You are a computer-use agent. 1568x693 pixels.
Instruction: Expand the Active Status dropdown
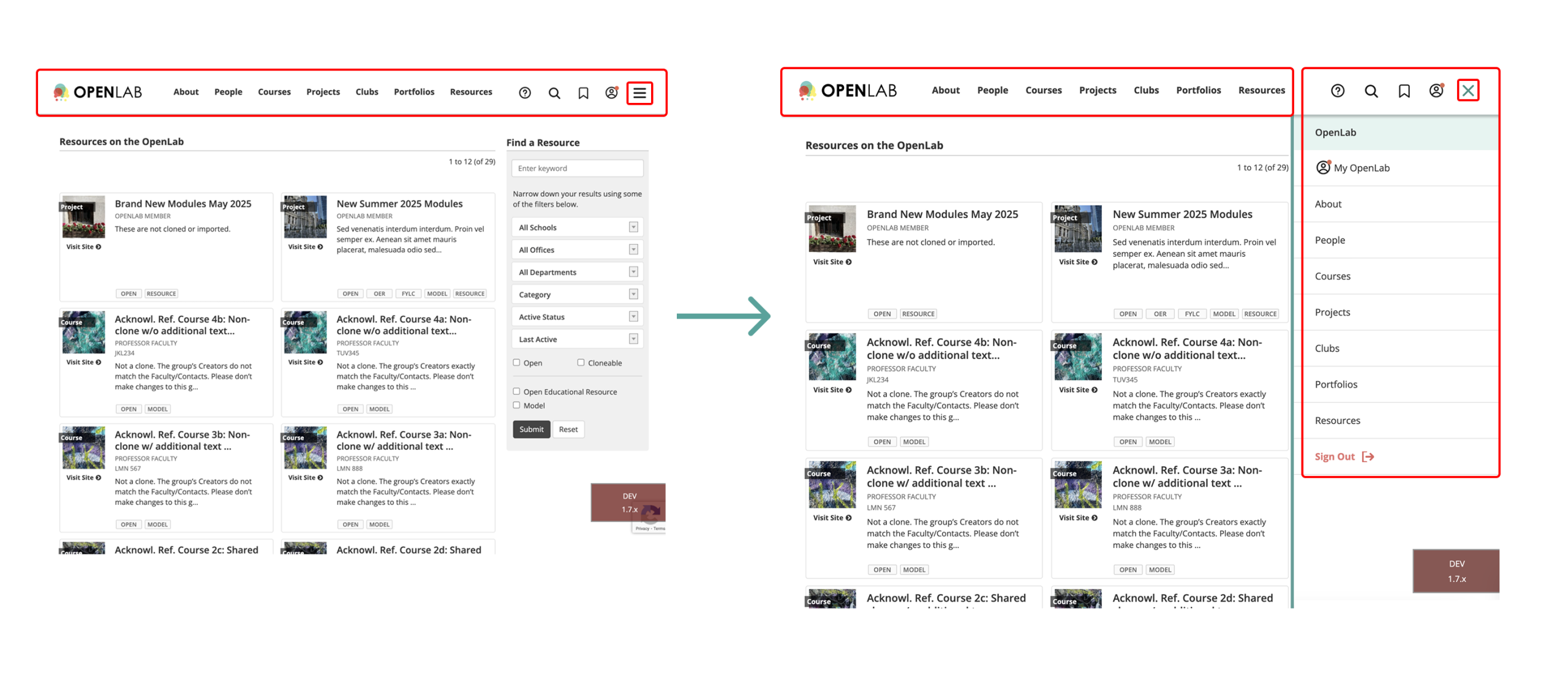click(x=577, y=317)
